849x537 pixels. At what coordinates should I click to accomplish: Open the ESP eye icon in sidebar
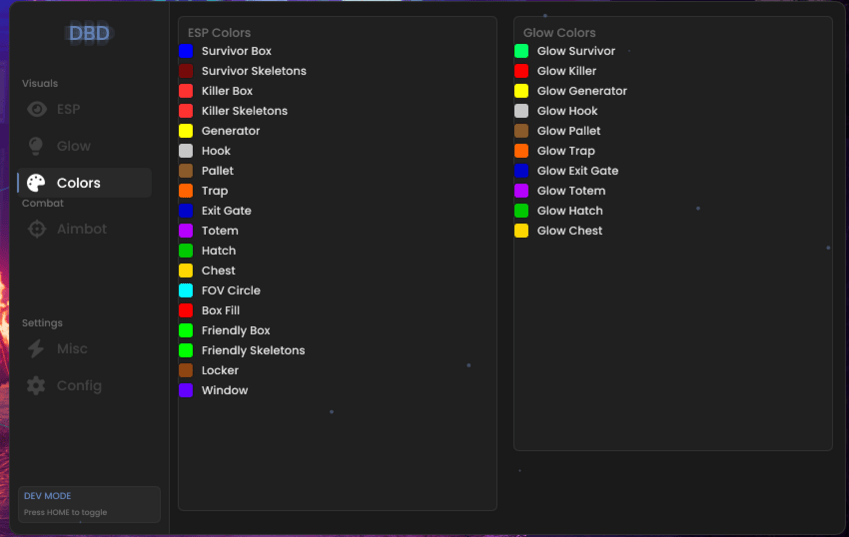click(x=37, y=109)
